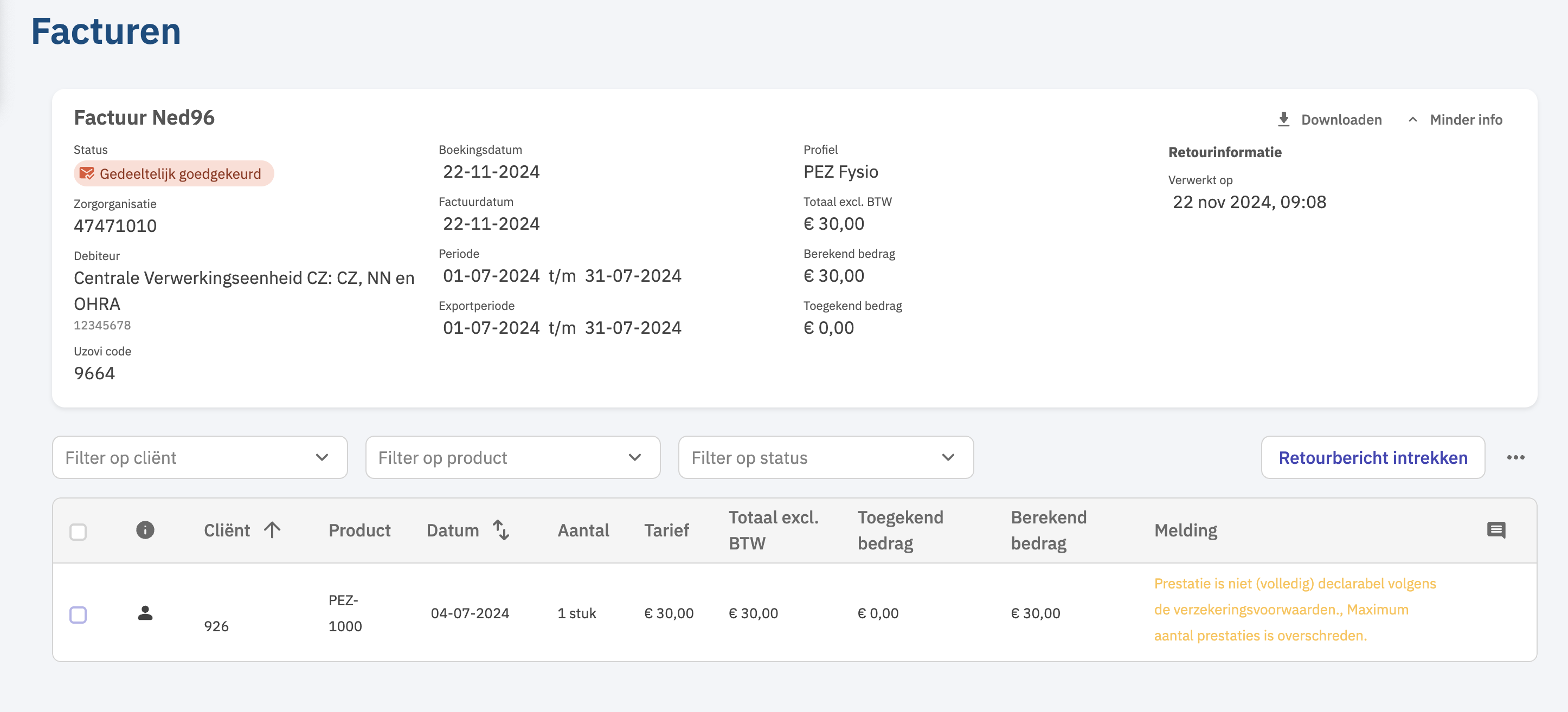Click debiteur Centrale Verwerkingseenheid CZ text
Image resolution: width=1568 pixels, height=712 pixels.
244,291
